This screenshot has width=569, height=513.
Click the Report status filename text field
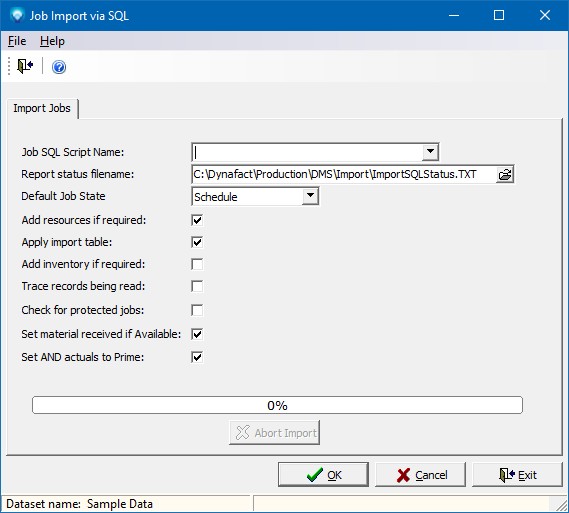tap(344, 175)
